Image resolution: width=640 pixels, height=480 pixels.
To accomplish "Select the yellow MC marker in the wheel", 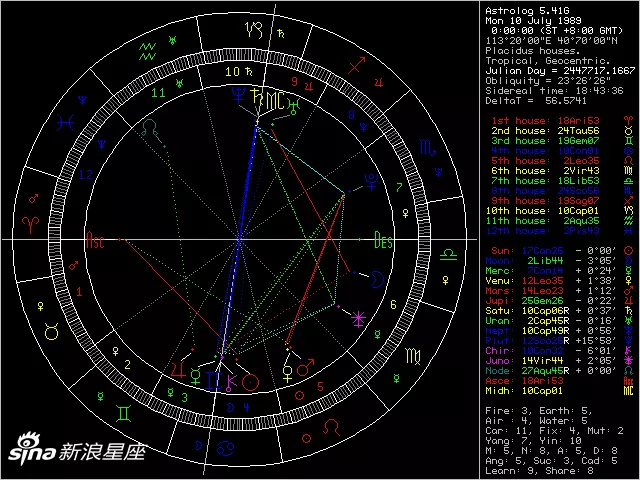I will (275, 100).
